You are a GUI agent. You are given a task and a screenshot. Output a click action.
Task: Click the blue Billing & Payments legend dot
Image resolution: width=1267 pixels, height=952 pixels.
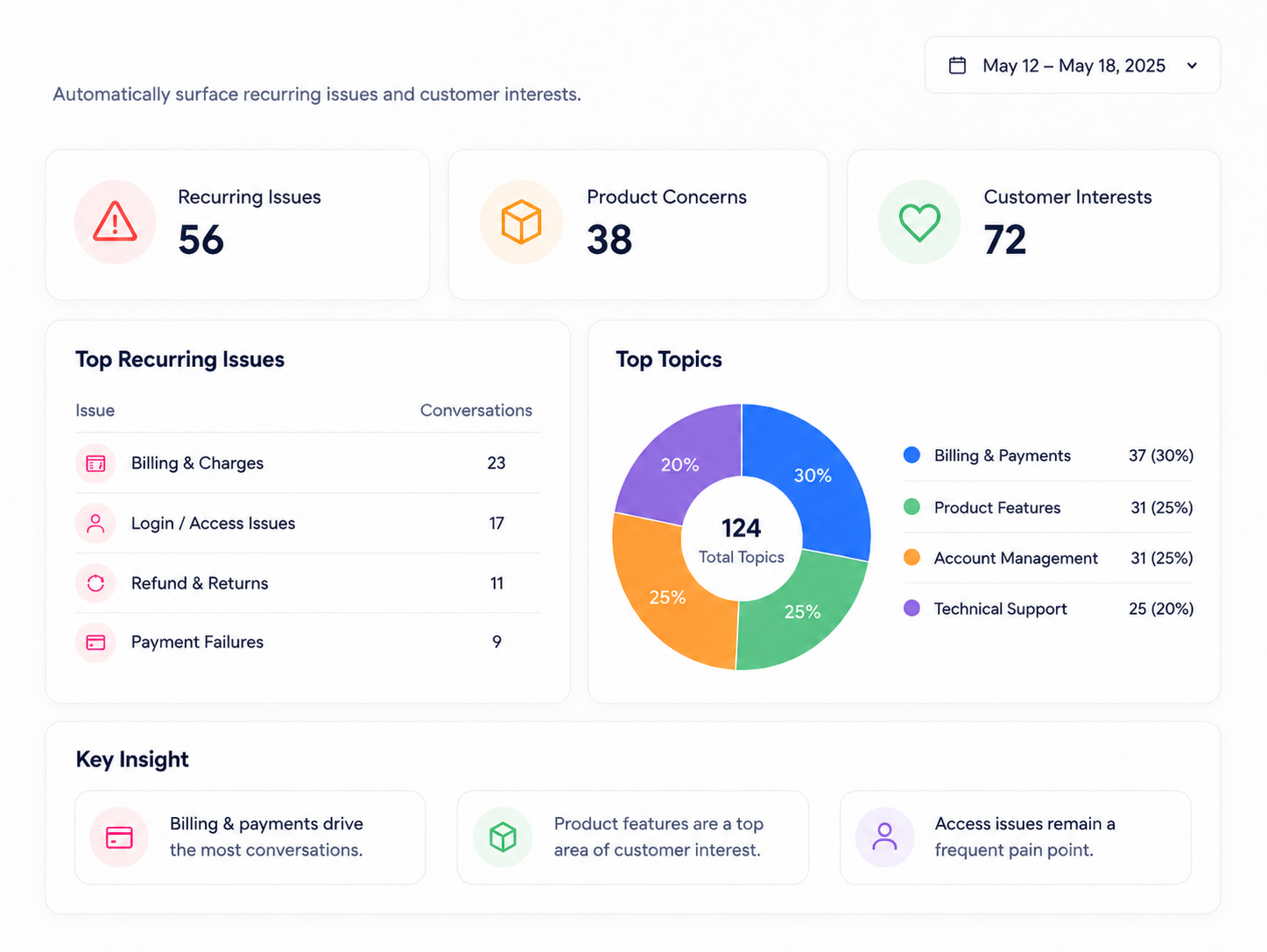912,455
